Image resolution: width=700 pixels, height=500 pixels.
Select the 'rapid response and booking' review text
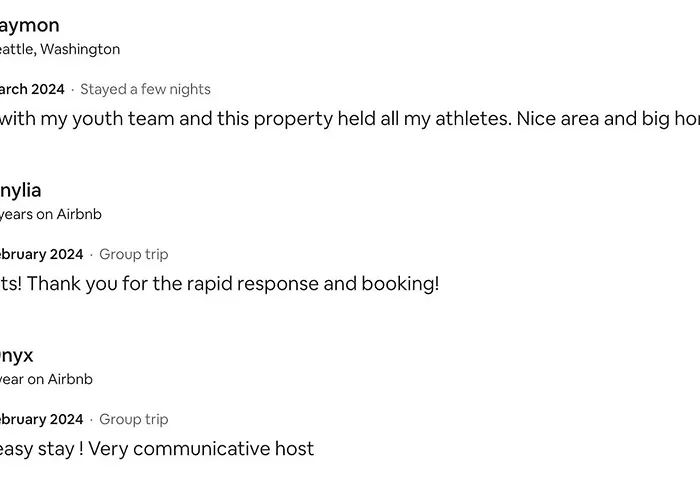(x=220, y=284)
